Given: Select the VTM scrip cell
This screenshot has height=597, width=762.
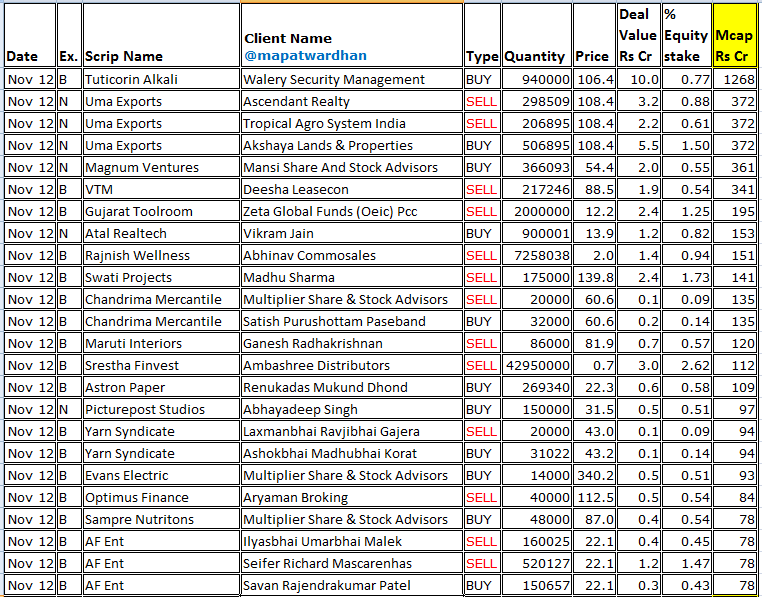Looking at the screenshot, I should [x=162, y=189].
